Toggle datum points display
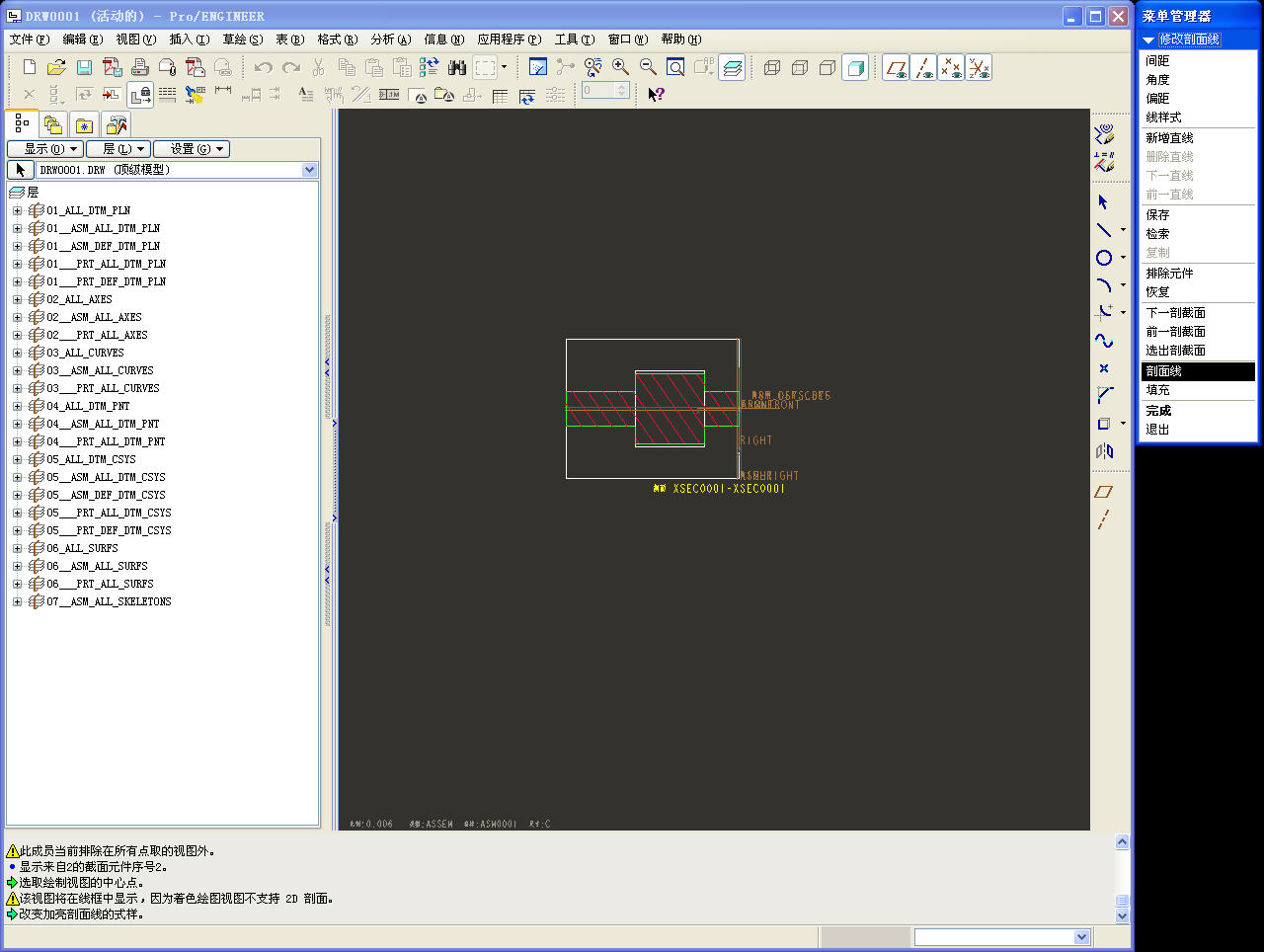 (x=951, y=67)
